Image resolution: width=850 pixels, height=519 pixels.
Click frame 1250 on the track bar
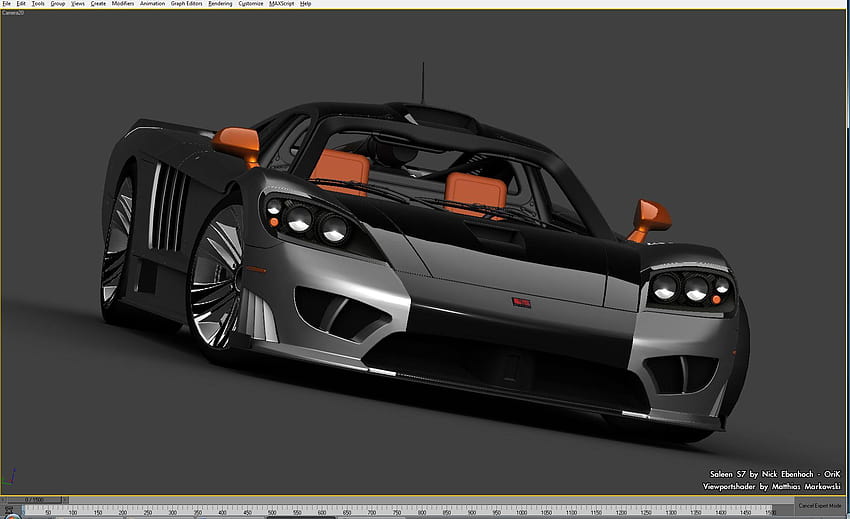pos(646,512)
